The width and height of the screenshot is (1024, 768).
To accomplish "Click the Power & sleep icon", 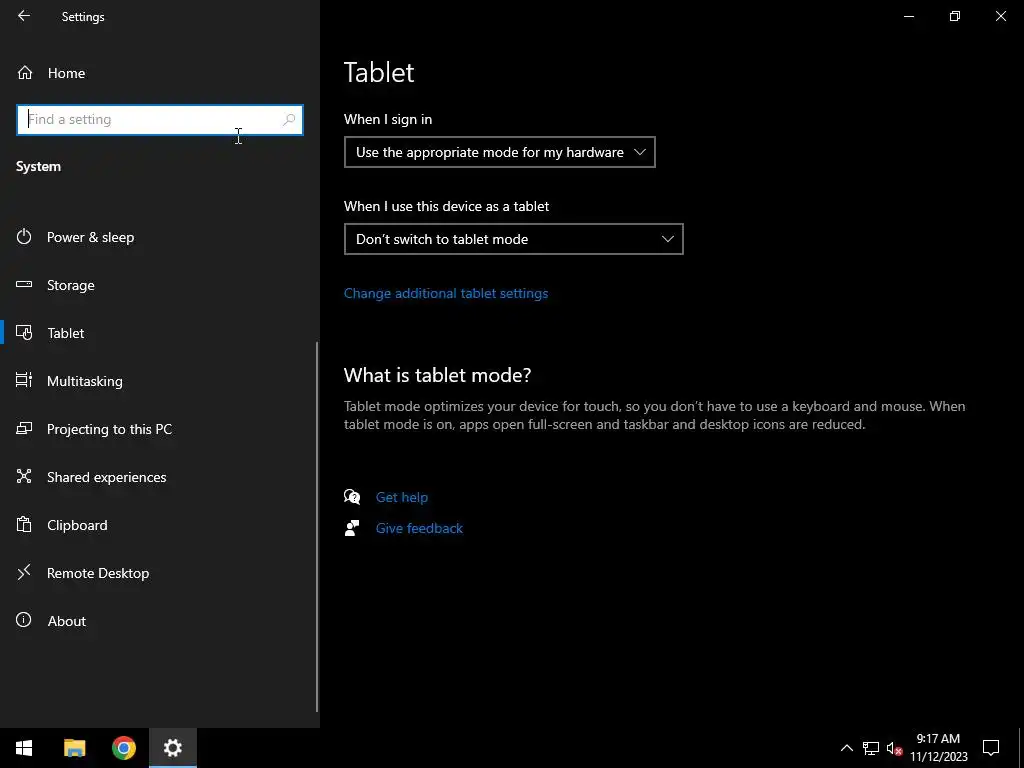I will pyautogui.click(x=25, y=237).
